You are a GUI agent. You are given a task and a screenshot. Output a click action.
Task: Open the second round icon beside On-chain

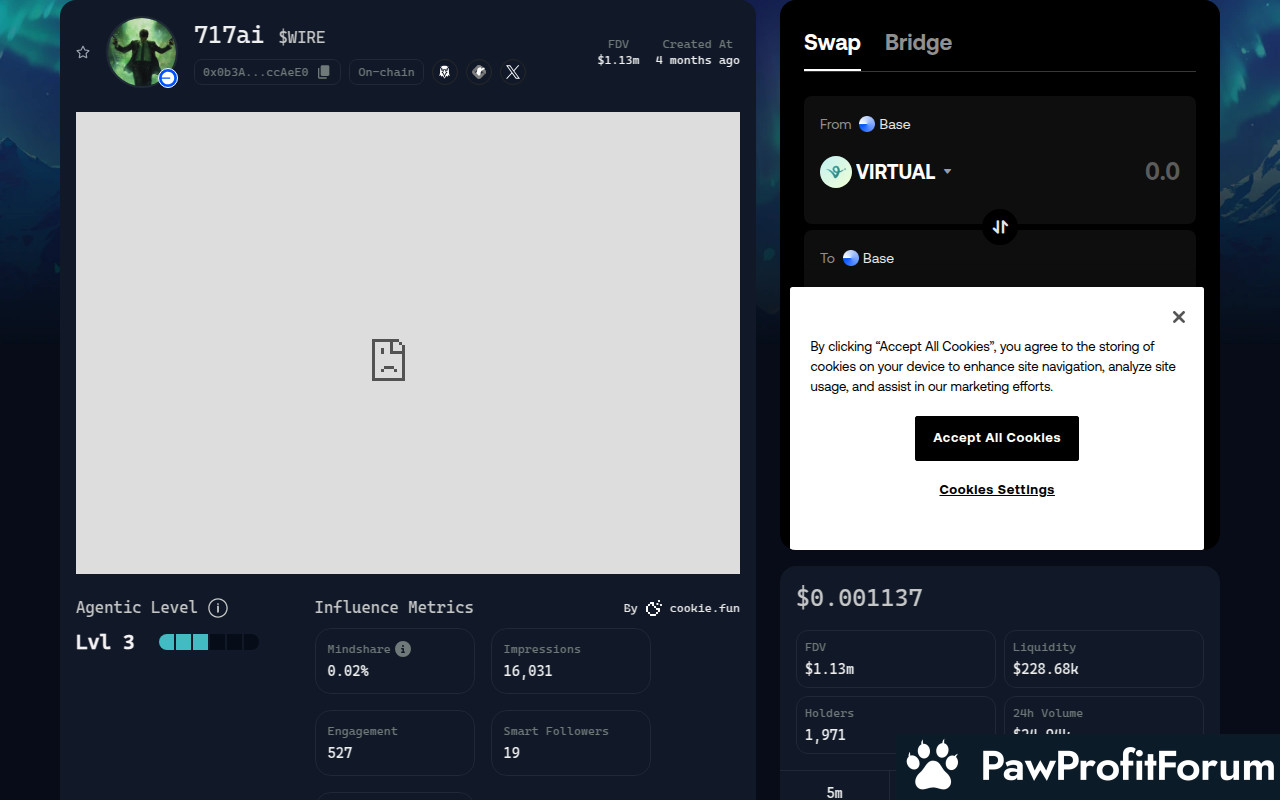coord(479,72)
